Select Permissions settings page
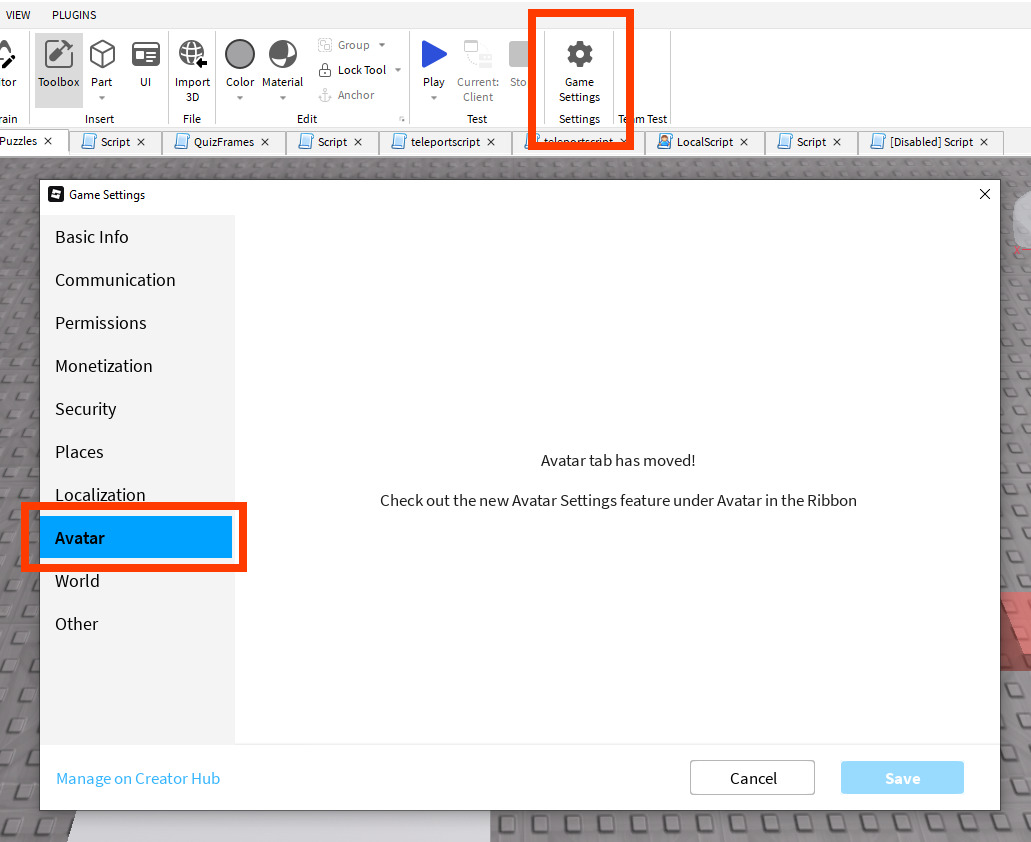This screenshot has width=1031, height=842. coord(137,323)
